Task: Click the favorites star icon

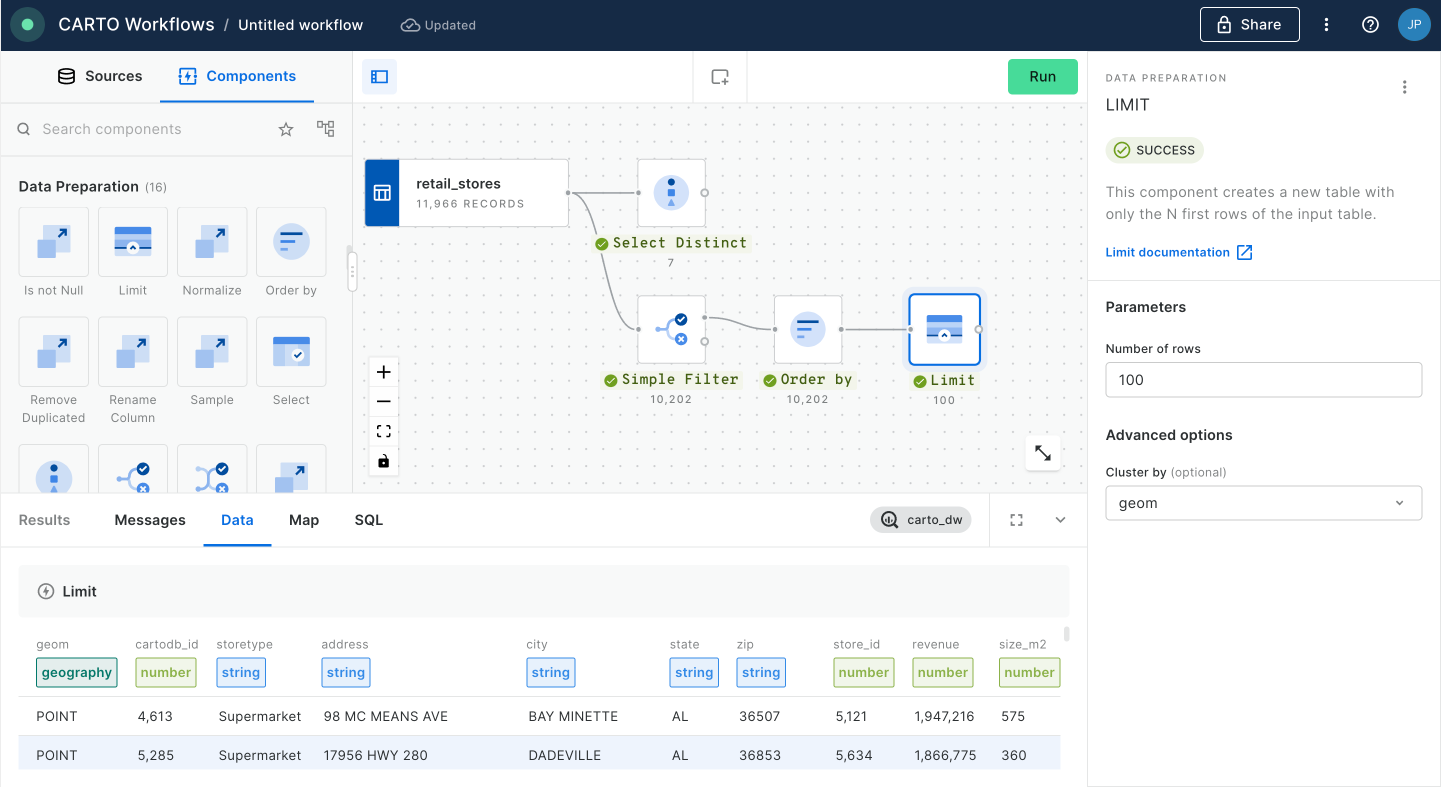Action: tap(286, 129)
